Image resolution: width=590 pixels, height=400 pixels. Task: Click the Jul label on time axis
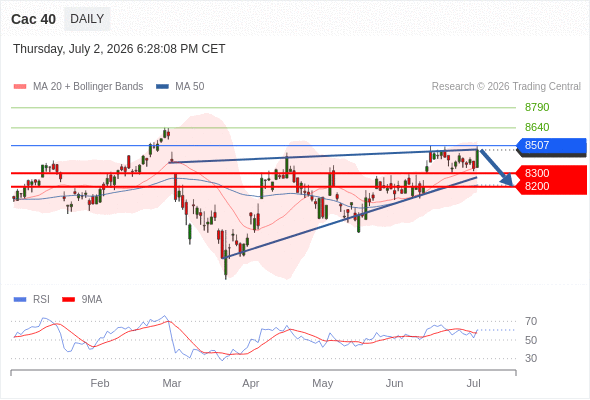(x=473, y=383)
